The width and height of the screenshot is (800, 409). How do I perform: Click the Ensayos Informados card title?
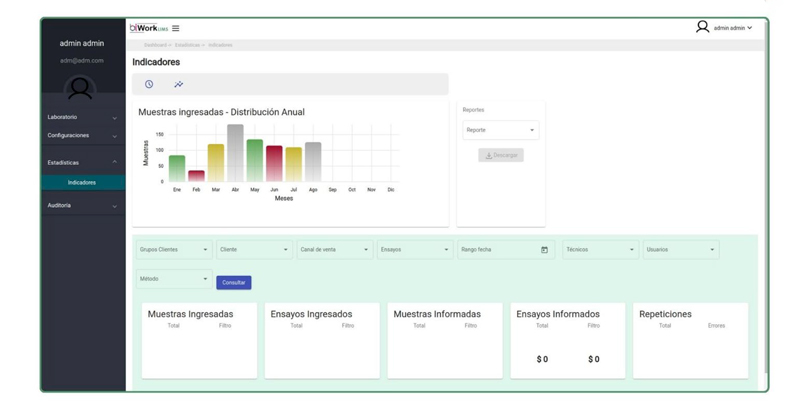coord(558,314)
